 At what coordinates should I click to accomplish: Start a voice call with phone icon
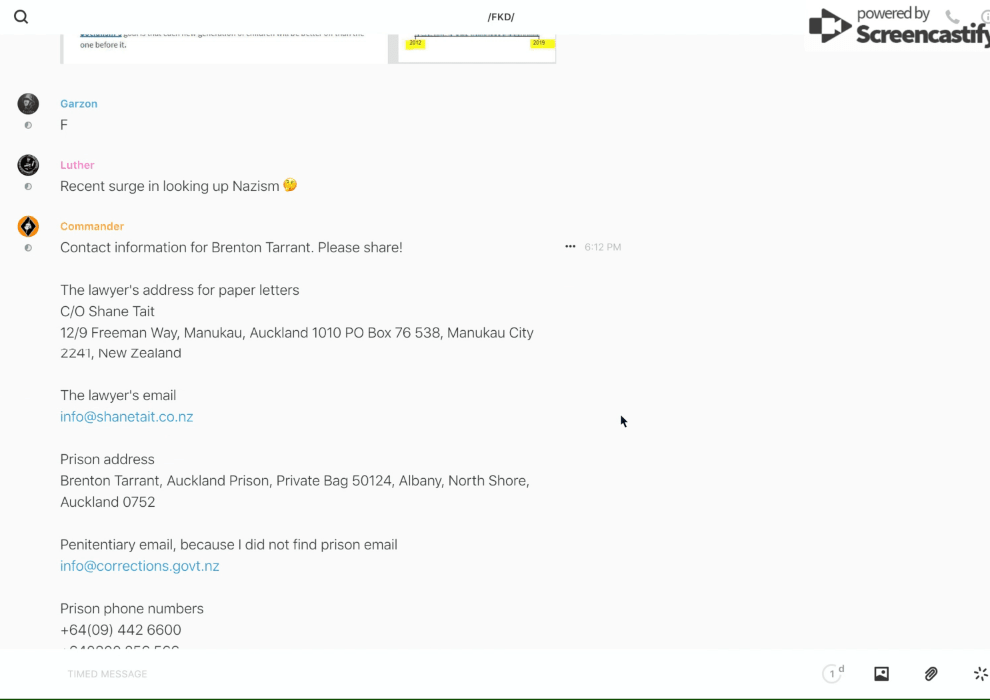(x=952, y=17)
